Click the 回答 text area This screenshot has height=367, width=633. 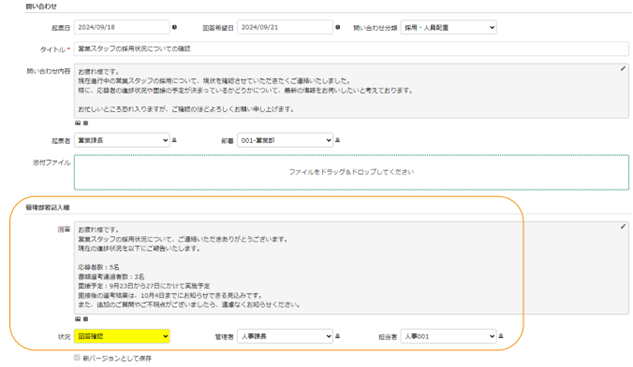tap(351, 268)
